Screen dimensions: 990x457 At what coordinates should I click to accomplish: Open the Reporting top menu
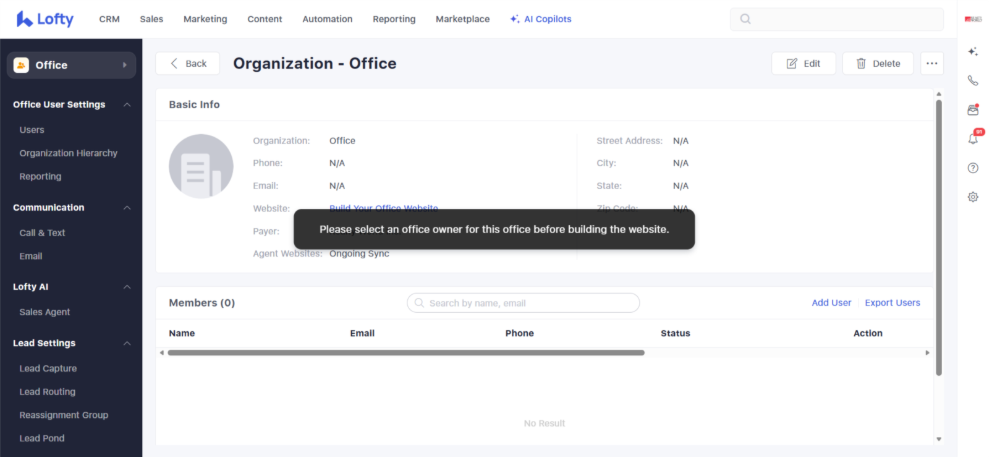click(394, 19)
